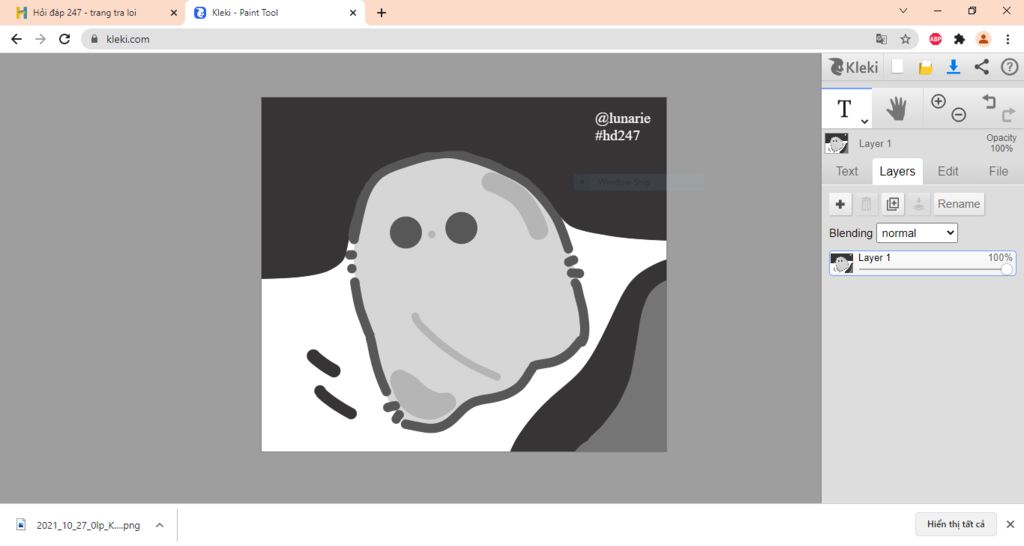
Task: Open an image file via folder icon
Action: pyautogui.click(x=925, y=67)
